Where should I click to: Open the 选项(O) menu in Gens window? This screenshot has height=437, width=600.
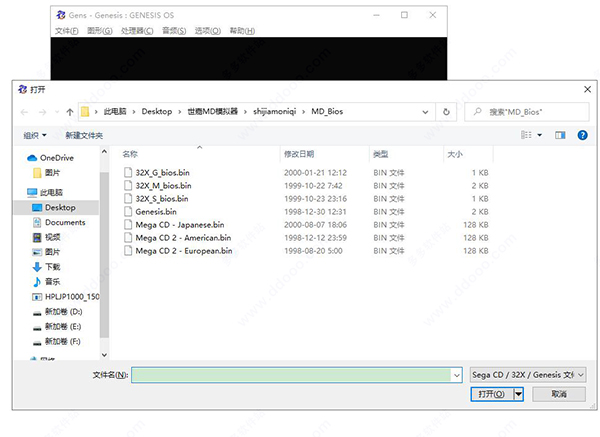(x=208, y=31)
